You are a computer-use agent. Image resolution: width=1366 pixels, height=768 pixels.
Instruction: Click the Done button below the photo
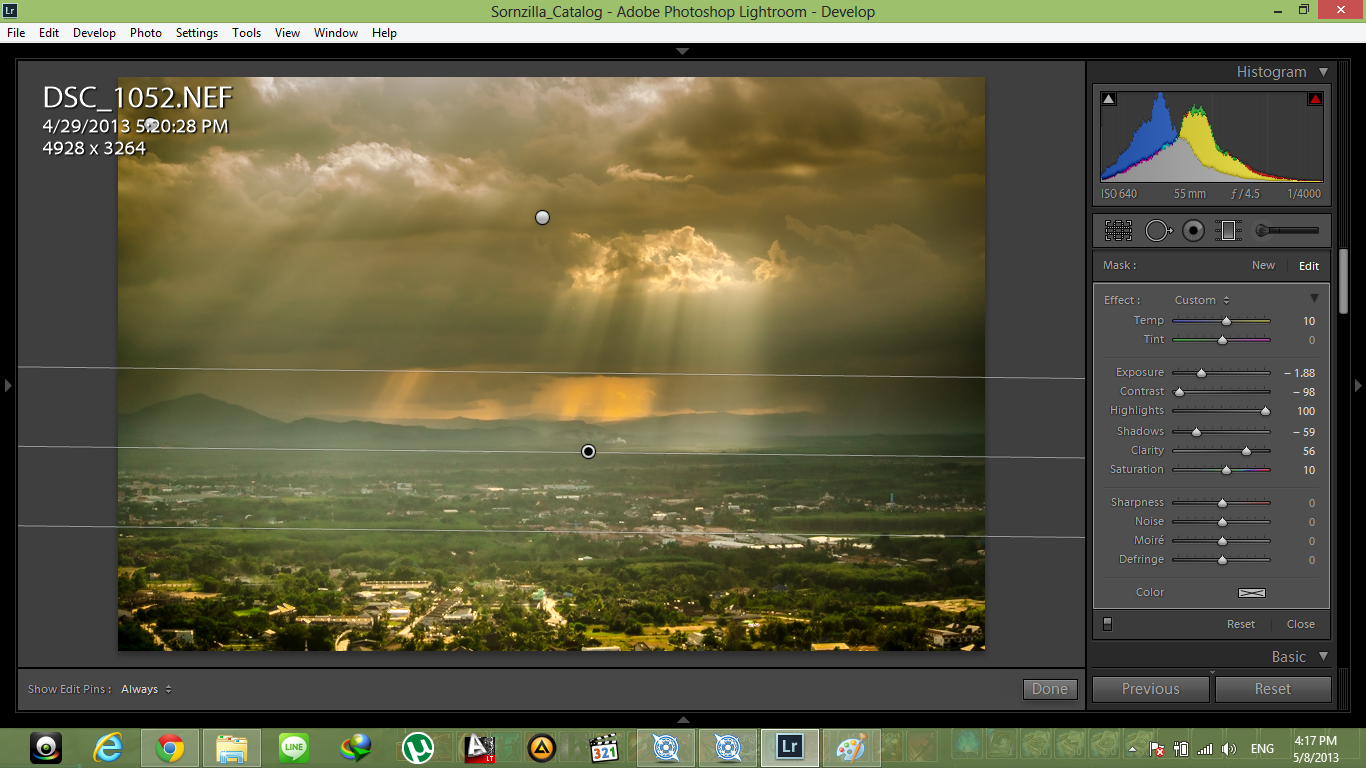[x=1049, y=689]
